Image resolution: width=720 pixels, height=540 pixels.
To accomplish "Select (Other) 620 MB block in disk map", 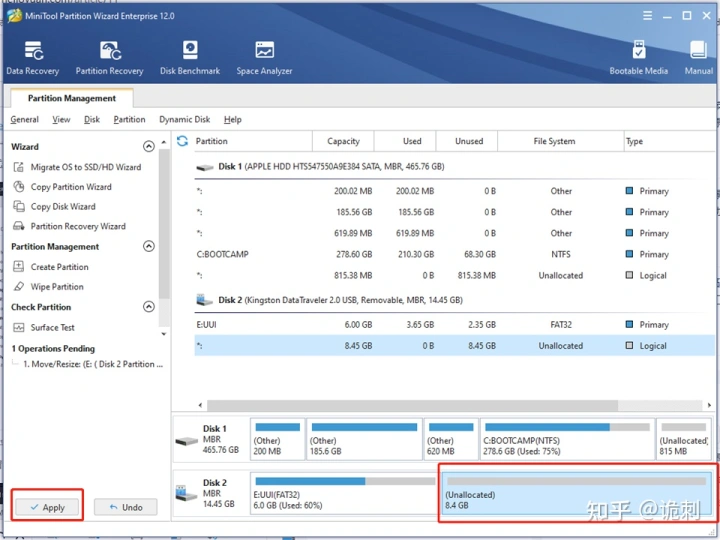I will pyautogui.click(x=451, y=439).
